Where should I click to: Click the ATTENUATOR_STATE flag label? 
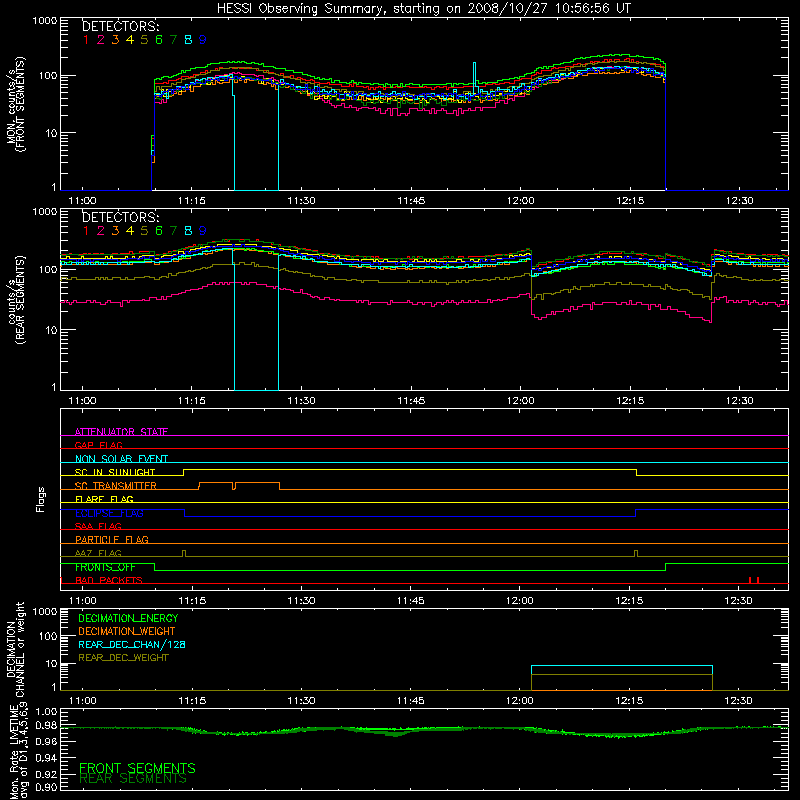click(x=121, y=432)
